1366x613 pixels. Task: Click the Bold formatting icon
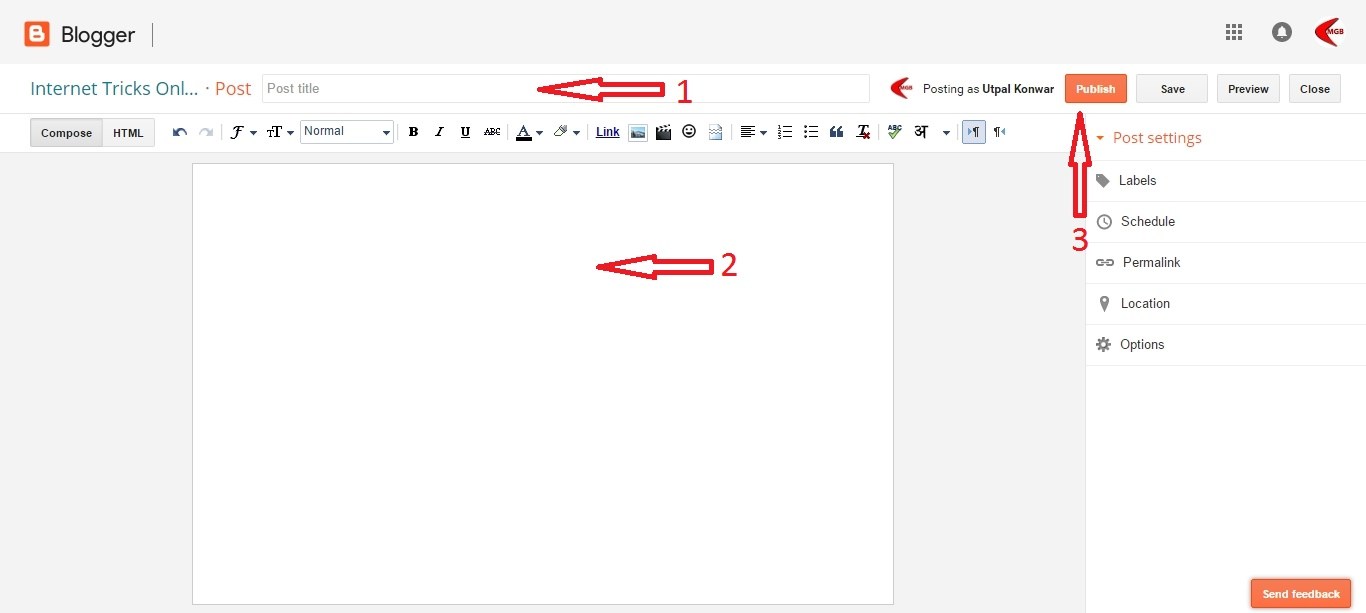413,132
